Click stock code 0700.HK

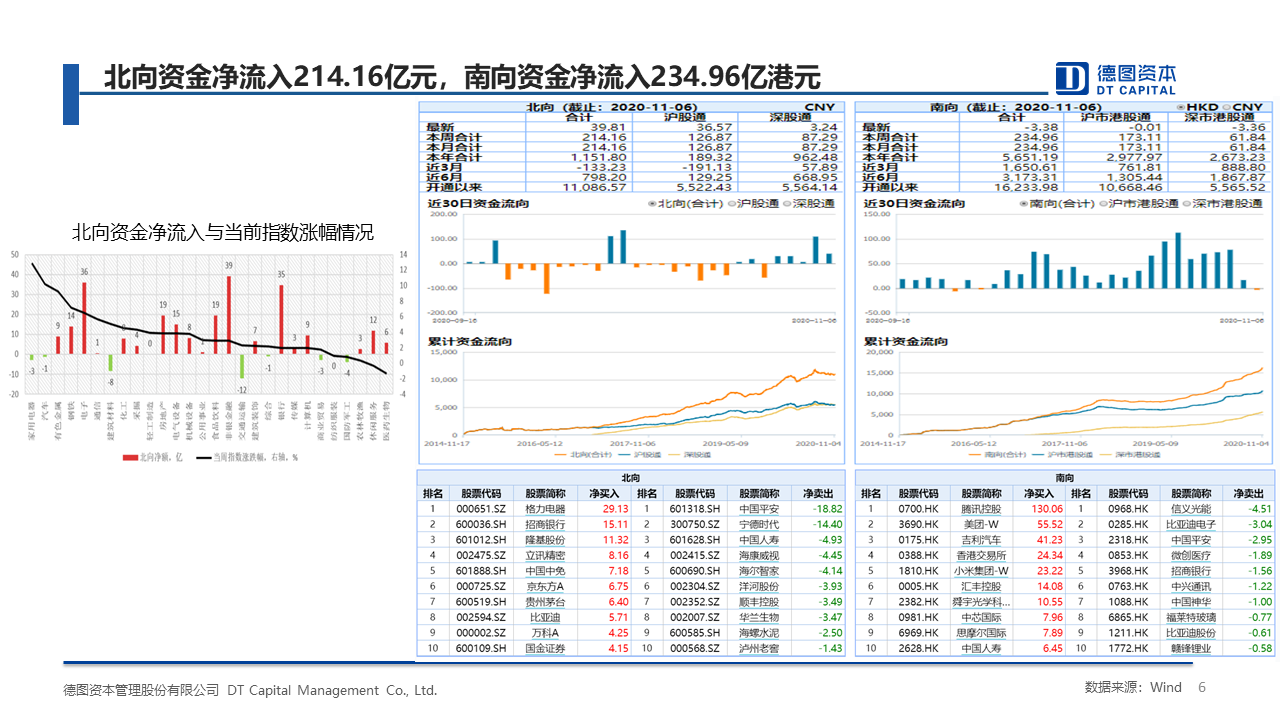click(918, 508)
